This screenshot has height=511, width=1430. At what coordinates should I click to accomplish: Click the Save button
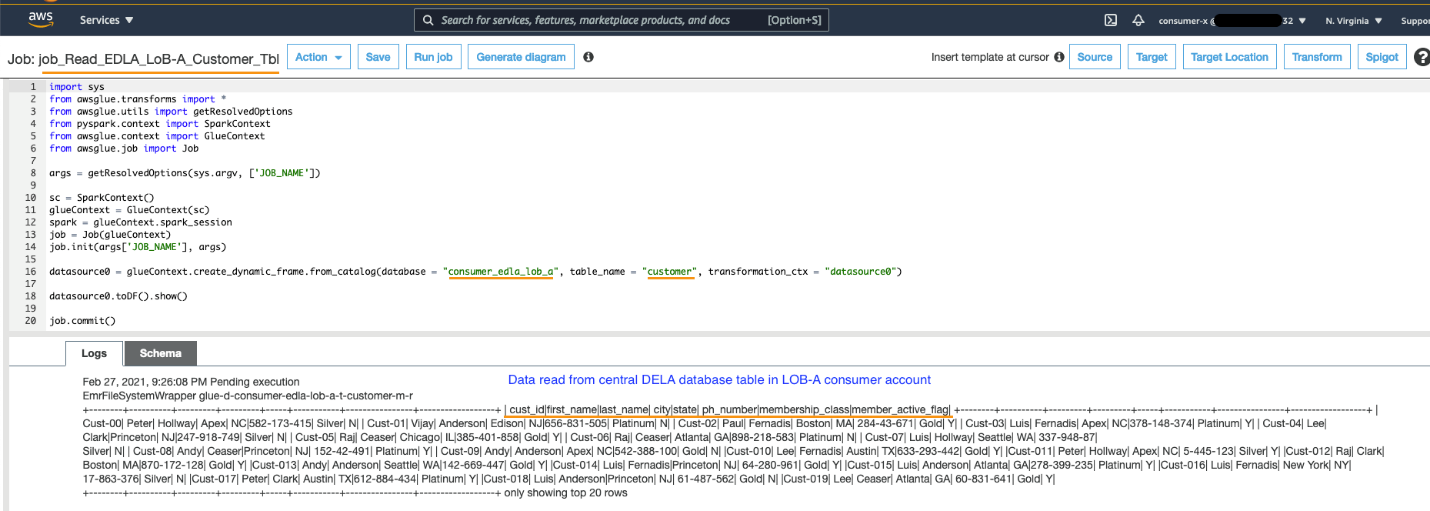(x=378, y=57)
